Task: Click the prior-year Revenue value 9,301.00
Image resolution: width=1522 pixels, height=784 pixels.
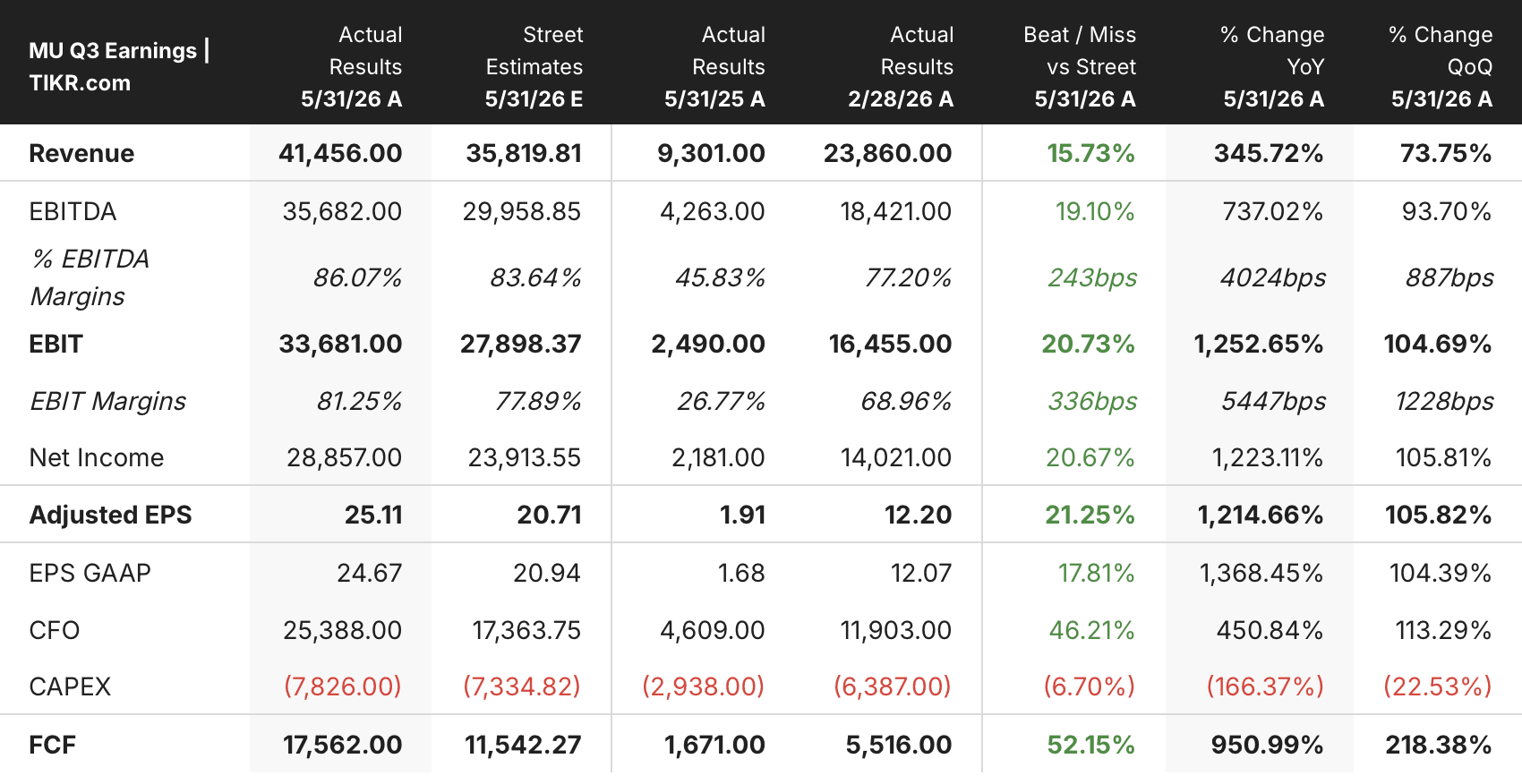Action: click(x=711, y=153)
